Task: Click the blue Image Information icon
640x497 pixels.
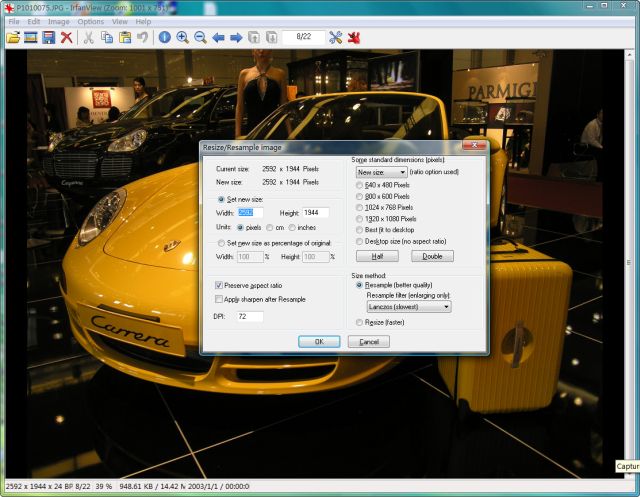Action: tap(164, 38)
